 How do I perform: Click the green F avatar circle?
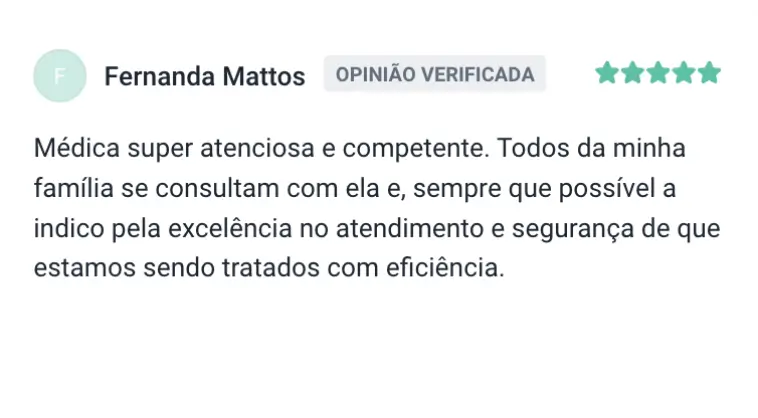[61, 75]
